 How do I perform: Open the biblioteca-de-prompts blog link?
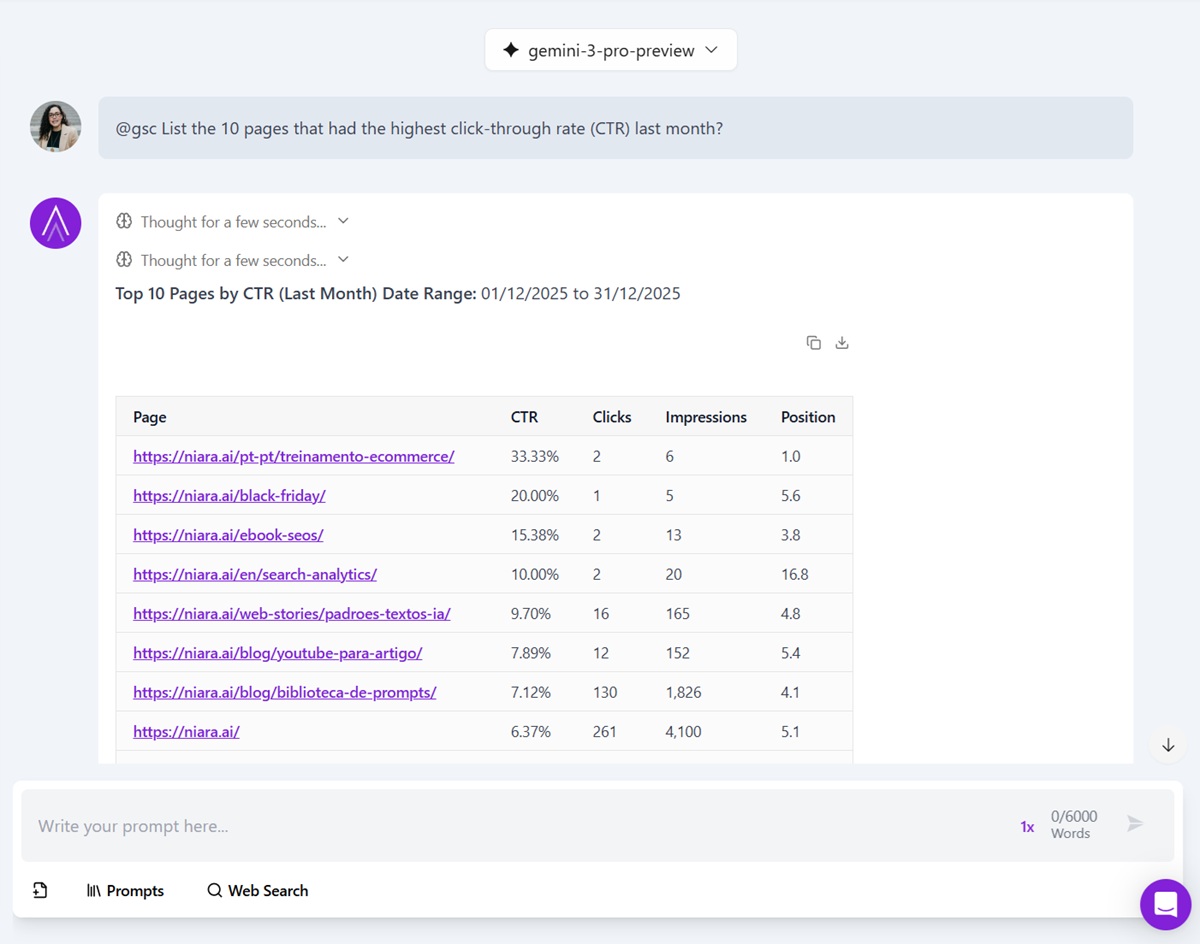point(284,692)
